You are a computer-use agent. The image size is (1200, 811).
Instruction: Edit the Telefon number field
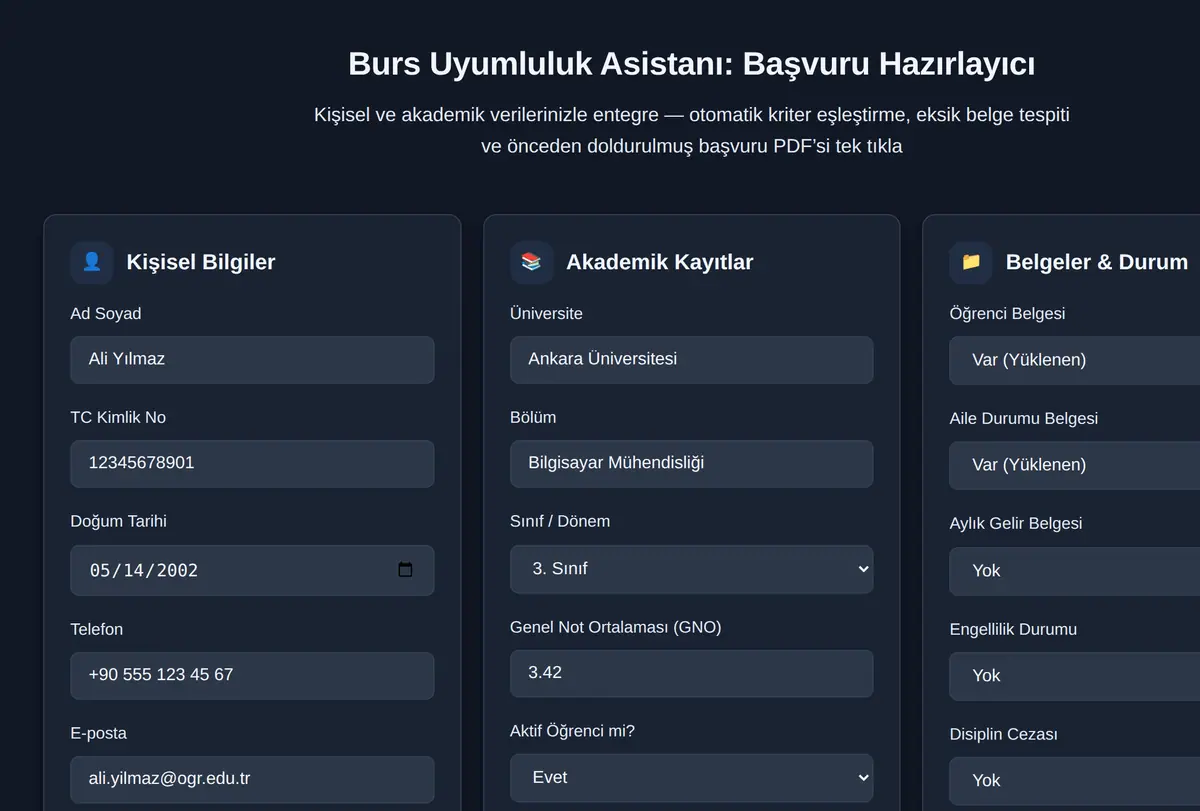coord(252,676)
